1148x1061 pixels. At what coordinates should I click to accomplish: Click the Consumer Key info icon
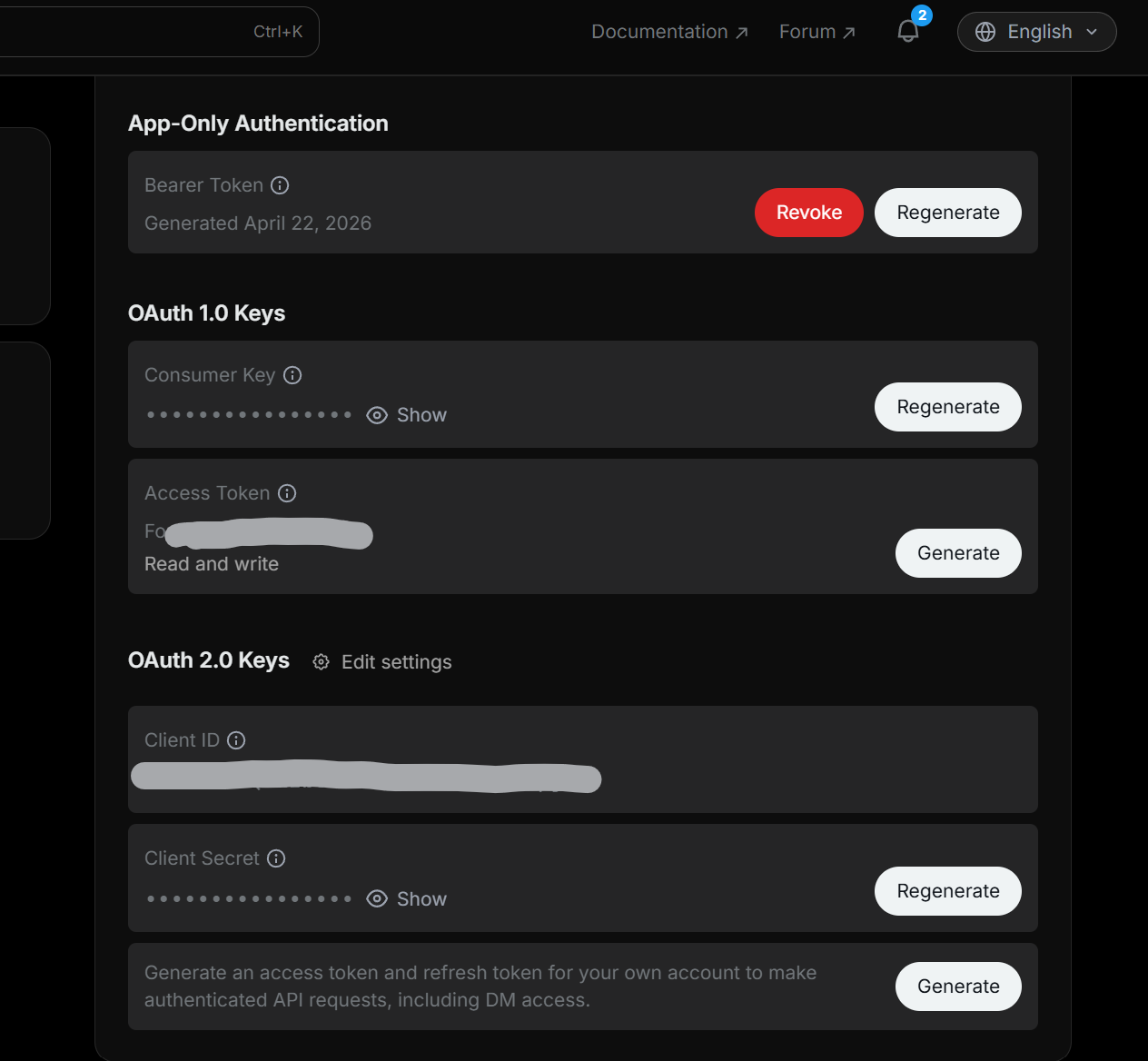click(292, 375)
